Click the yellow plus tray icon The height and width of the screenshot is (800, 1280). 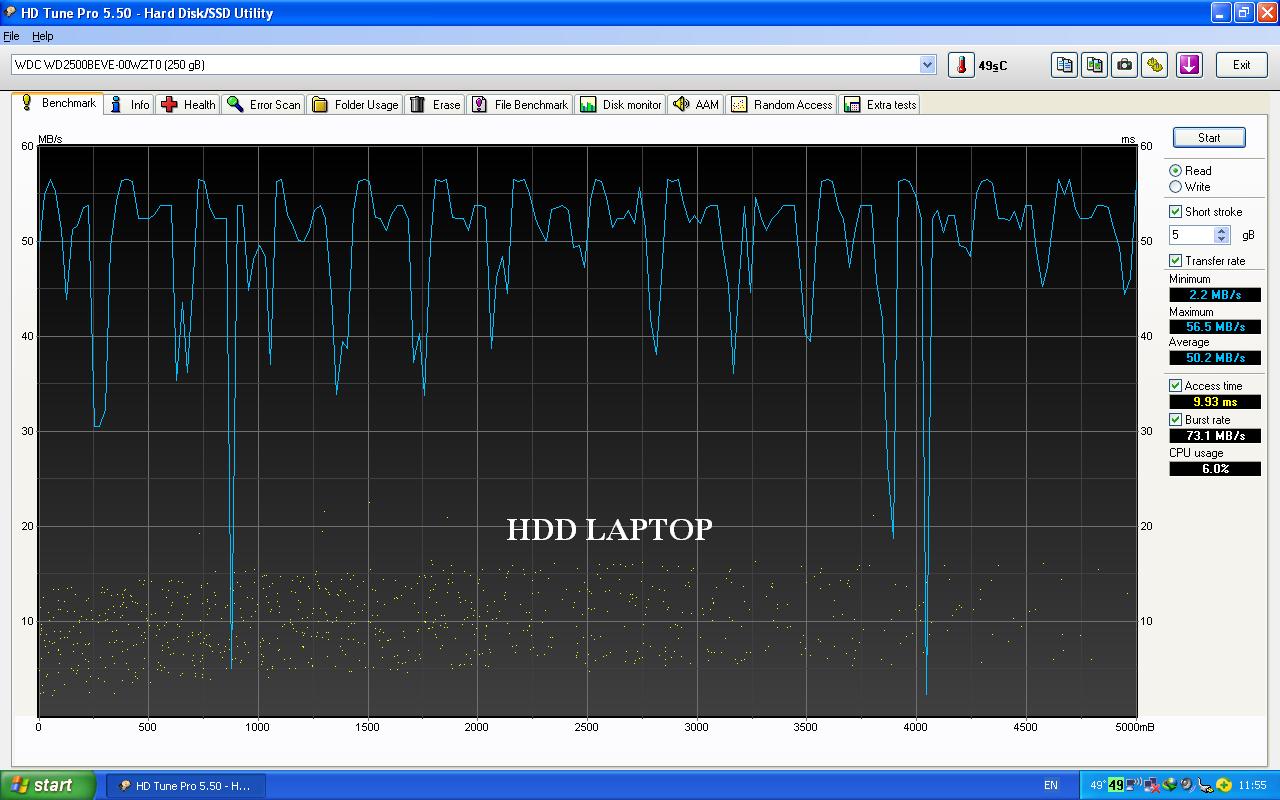(x=1223, y=785)
